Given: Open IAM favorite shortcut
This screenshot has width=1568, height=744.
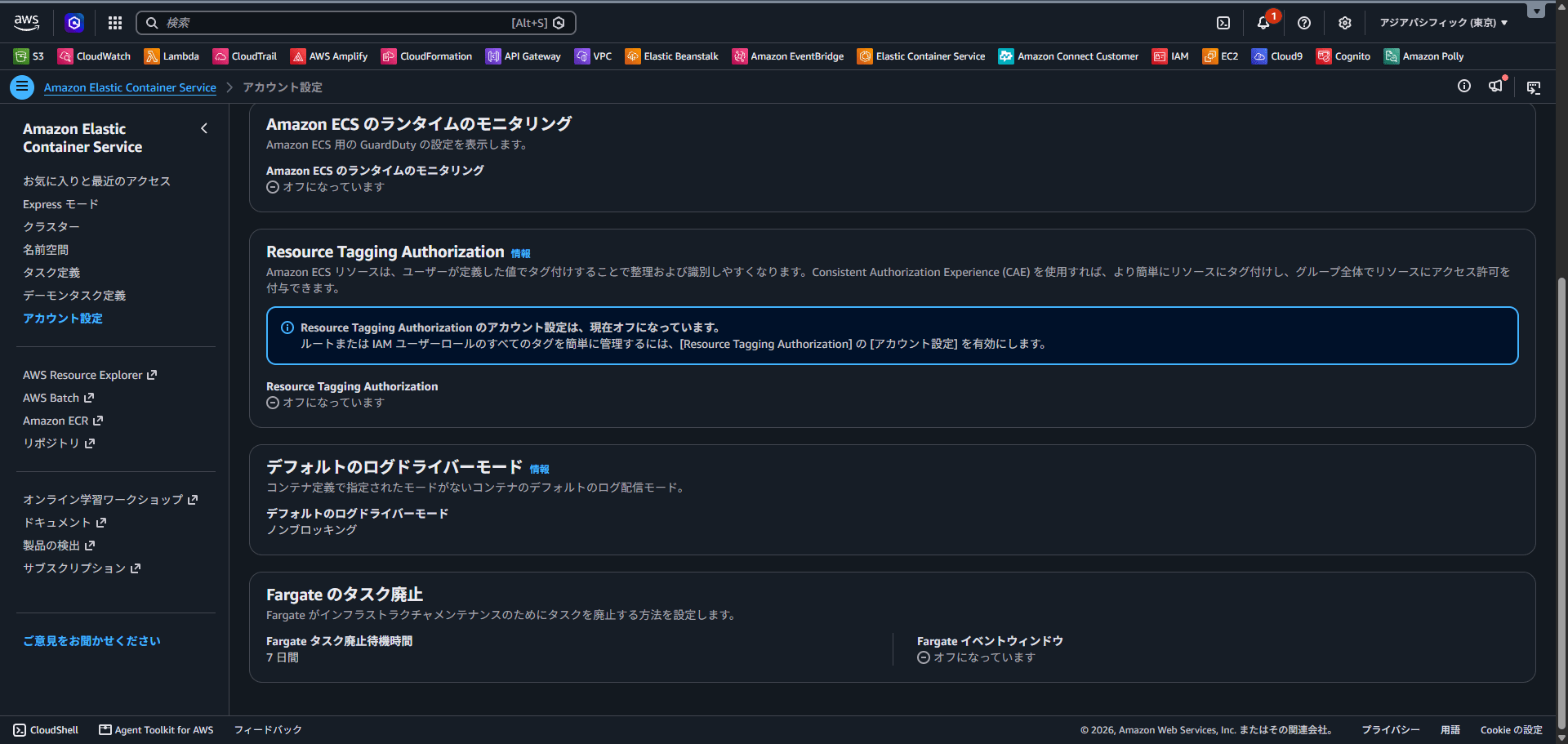Looking at the screenshot, I should [1170, 56].
